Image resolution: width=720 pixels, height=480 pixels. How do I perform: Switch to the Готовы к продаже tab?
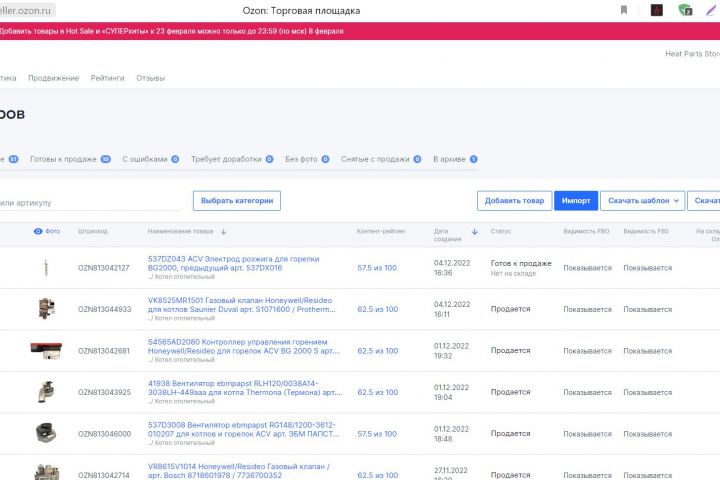coord(70,159)
